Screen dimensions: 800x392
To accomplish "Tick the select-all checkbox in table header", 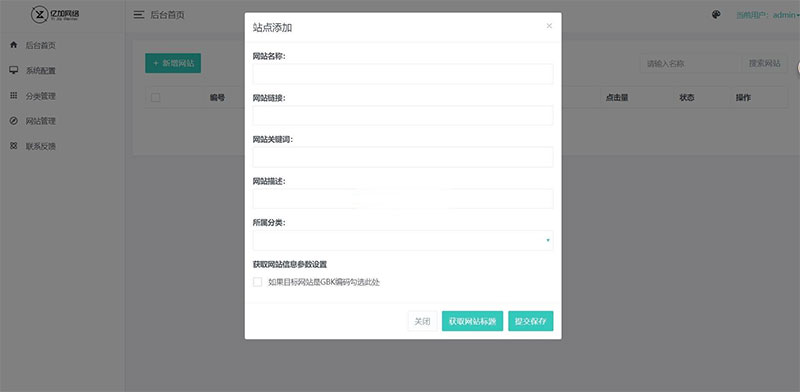I will pos(156,97).
